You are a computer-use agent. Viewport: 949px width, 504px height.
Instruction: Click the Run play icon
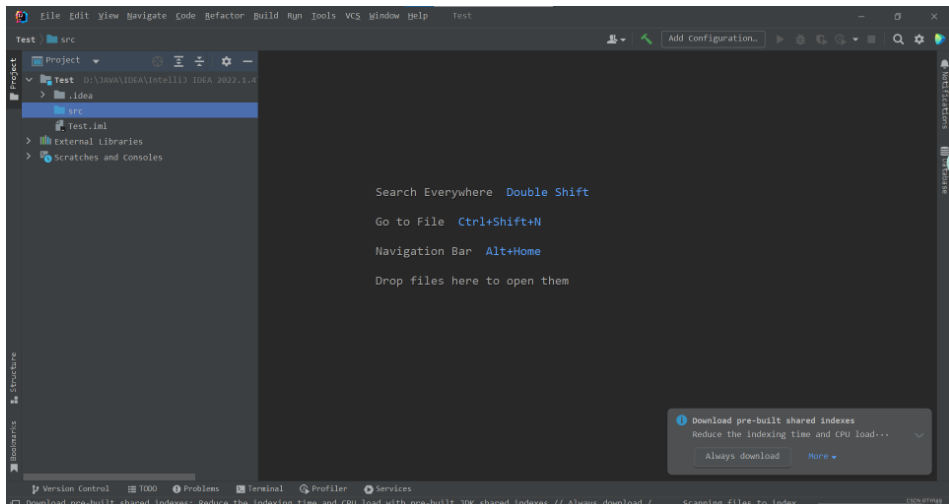tap(780, 39)
